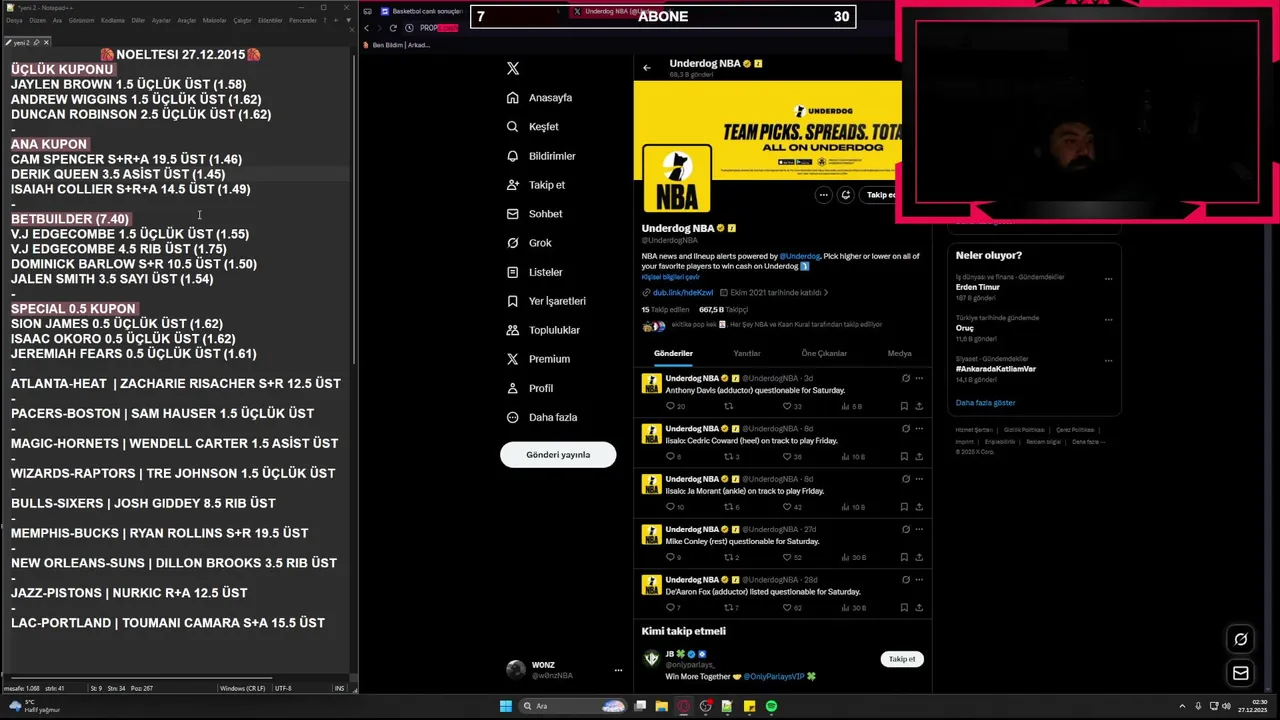Click the X logo in the sidebar
This screenshot has width=1280, height=720.
click(x=513, y=69)
